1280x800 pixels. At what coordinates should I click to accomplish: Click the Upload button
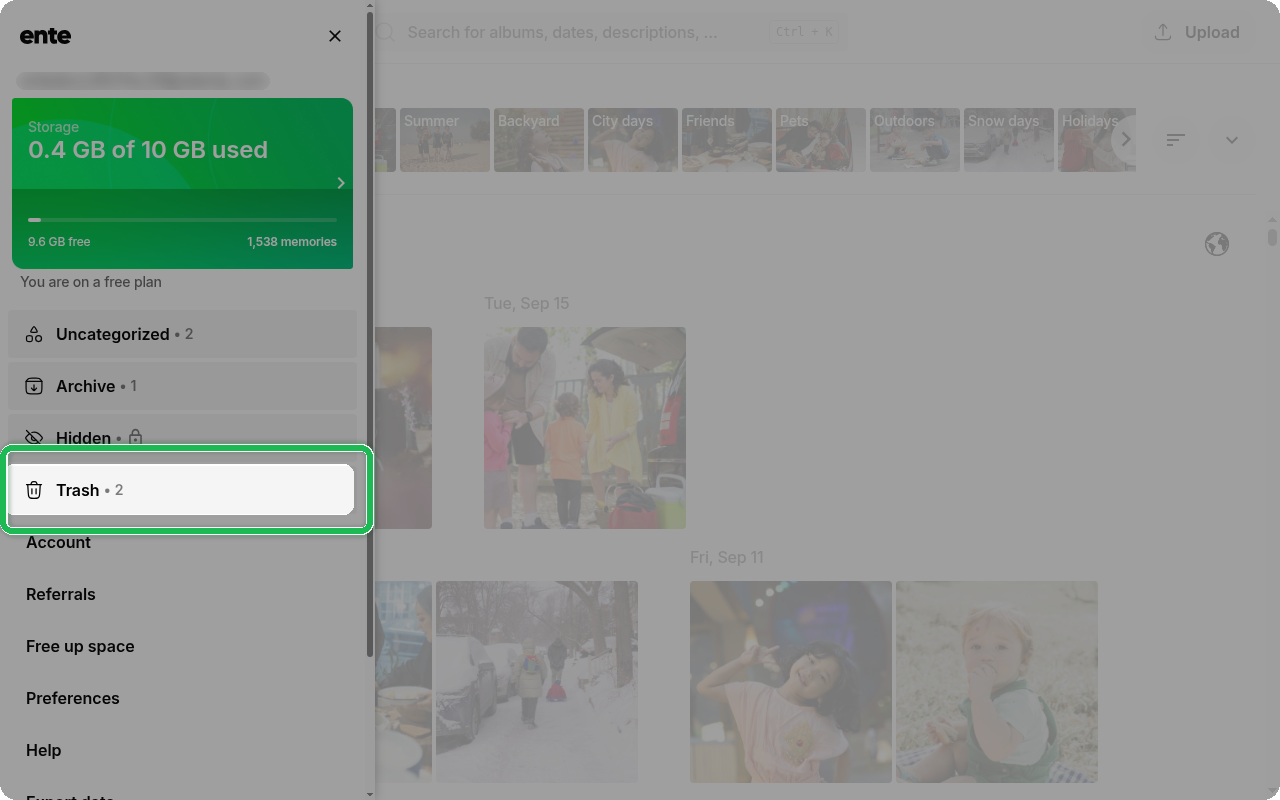1197,32
